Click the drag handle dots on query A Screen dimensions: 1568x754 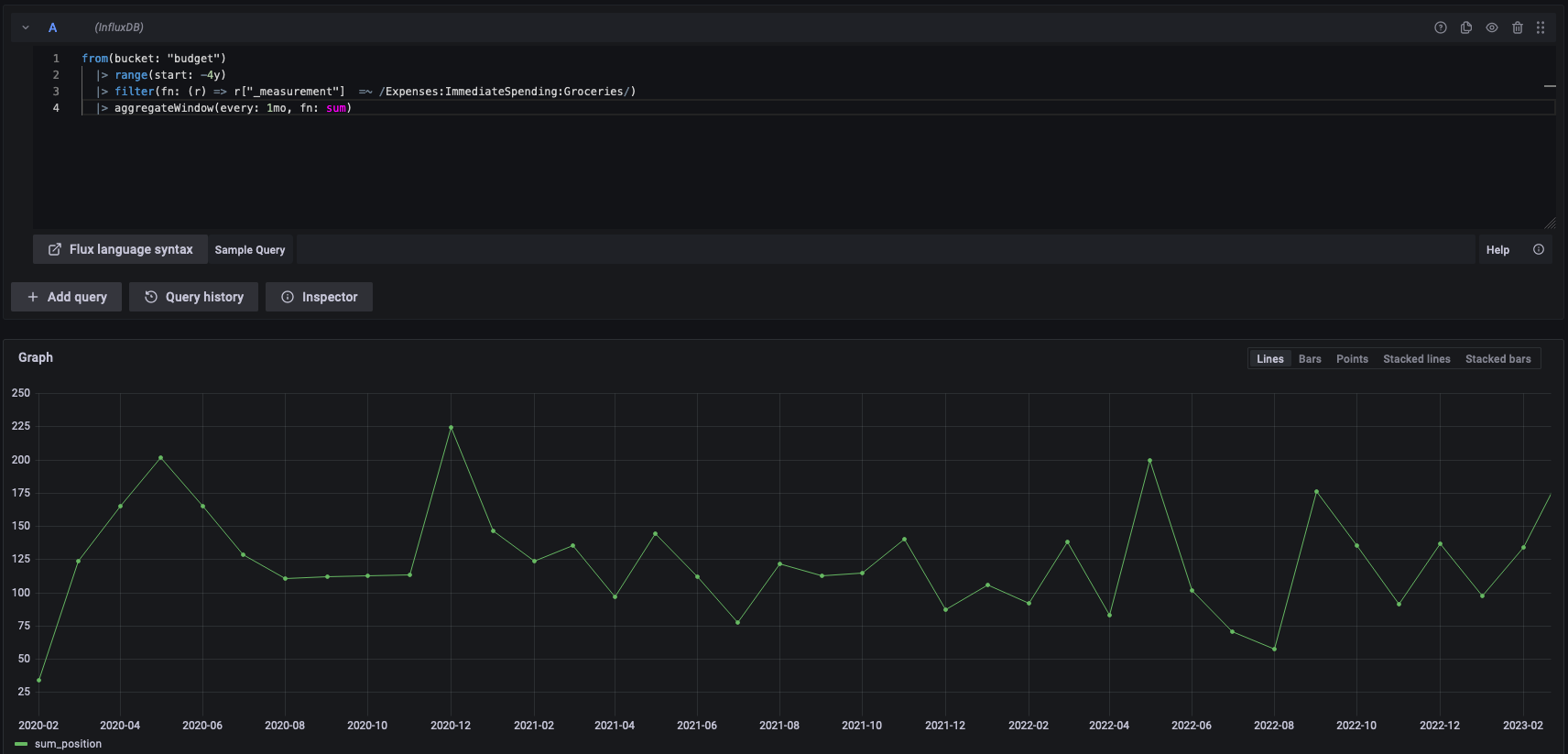[1541, 27]
